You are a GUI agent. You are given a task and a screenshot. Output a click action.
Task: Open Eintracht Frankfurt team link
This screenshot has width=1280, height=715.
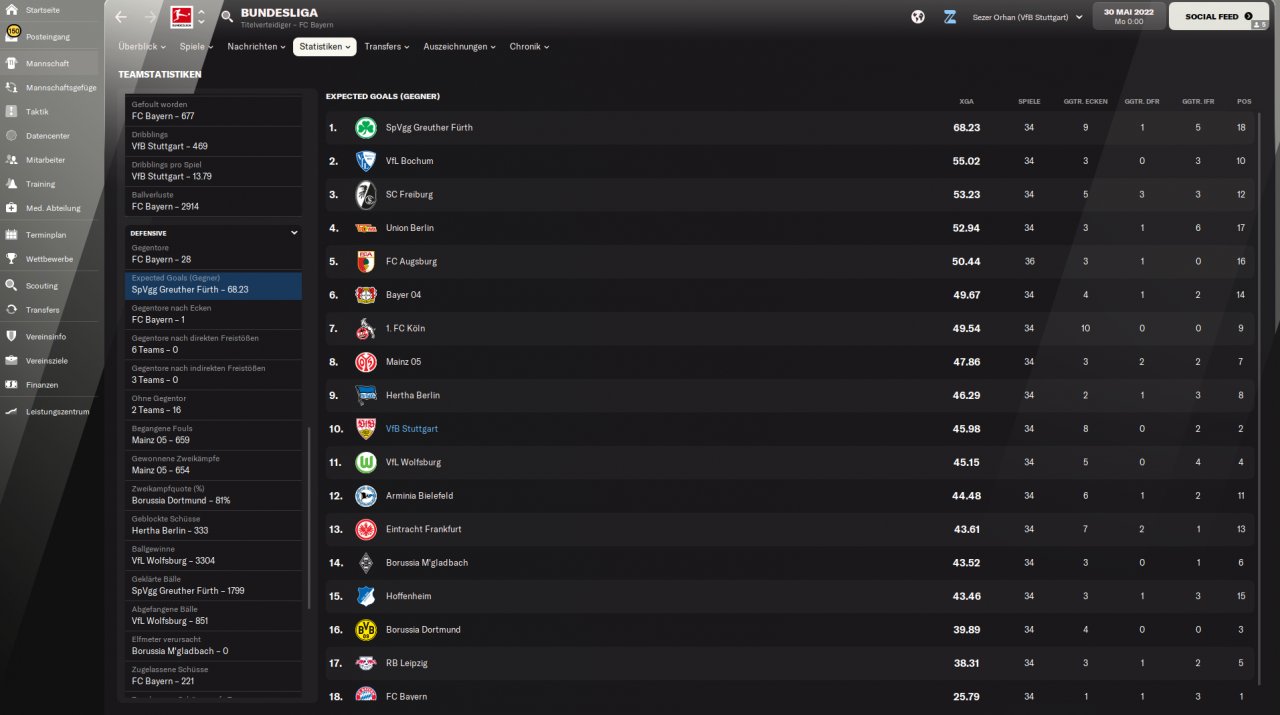424,529
